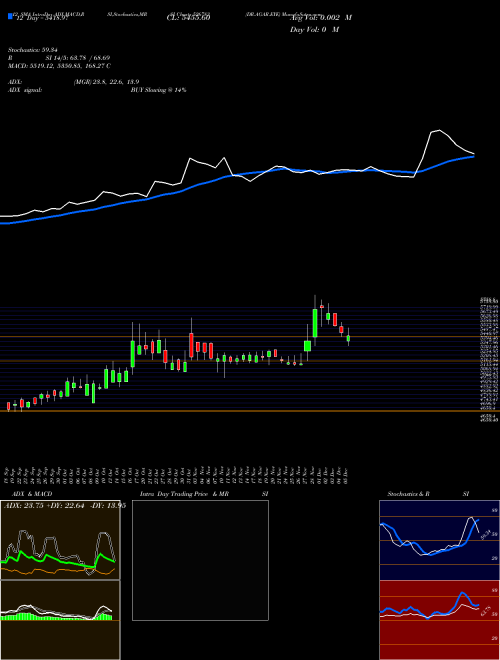
Task: Click the 'ADX signal:' label
Action: pyautogui.click(x=25, y=90)
